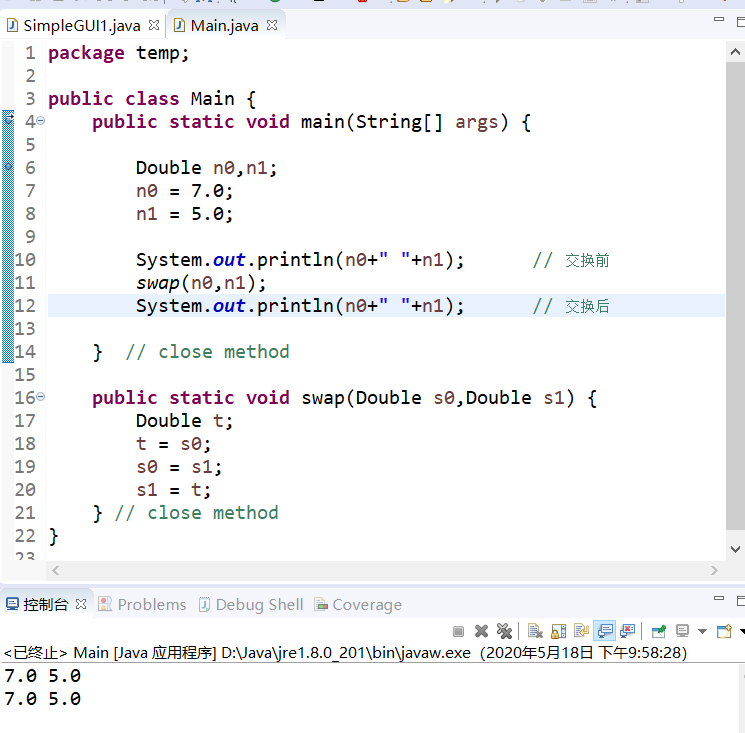Click the Coverage tab icon
Image resolution: width=745 pixels, height=733 pixels.
(x=321, y=604)
